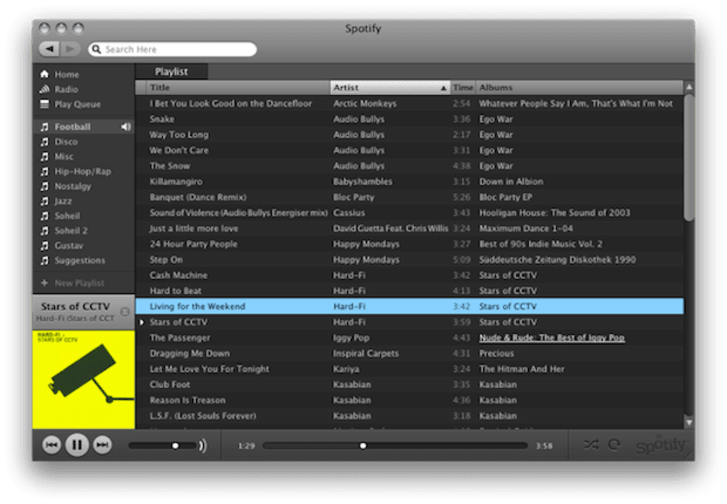Toggle repeat mode
This screenshot has width=727, height=504.
tap(614, 445)
